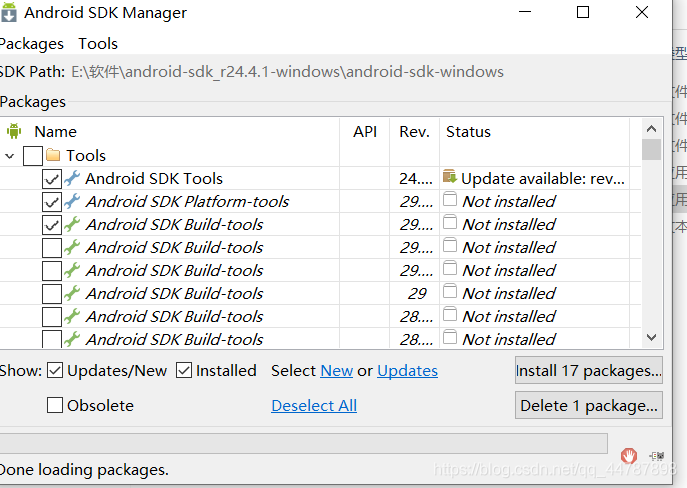
Task: Click the Status column header
Action: click(468, 131)
